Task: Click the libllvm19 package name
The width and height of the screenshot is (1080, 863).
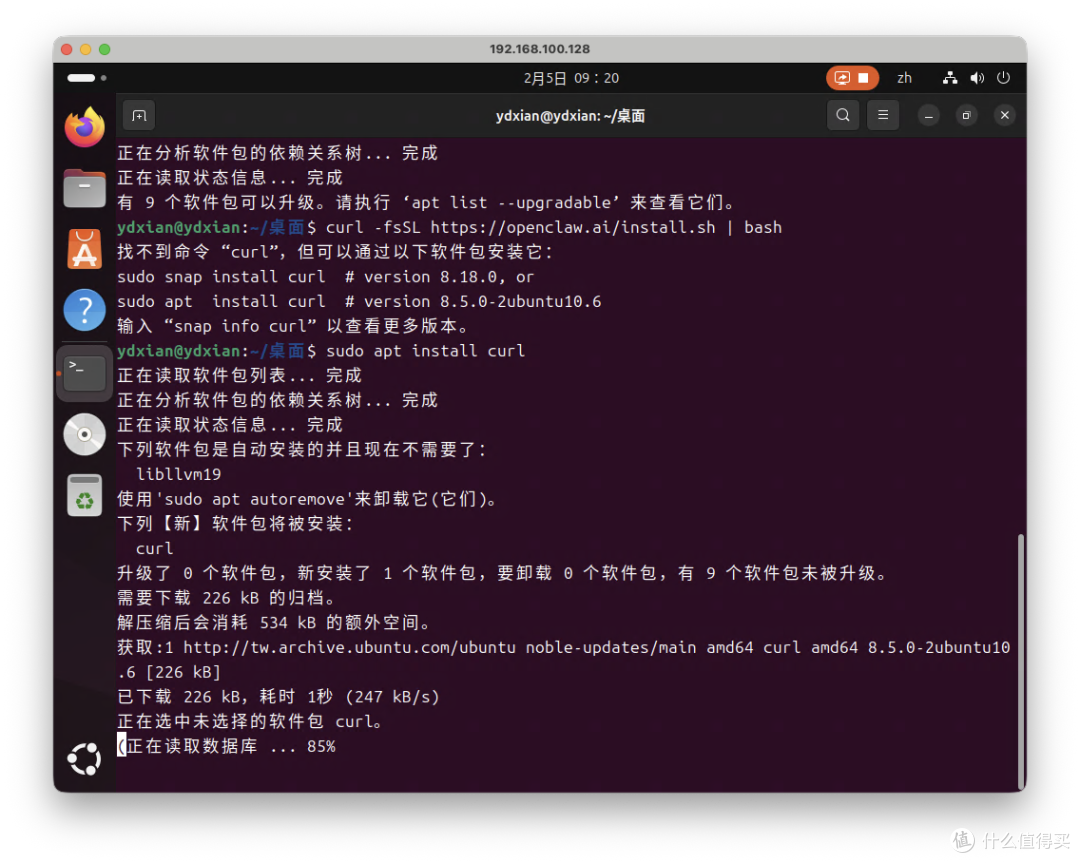Action: 178,475
